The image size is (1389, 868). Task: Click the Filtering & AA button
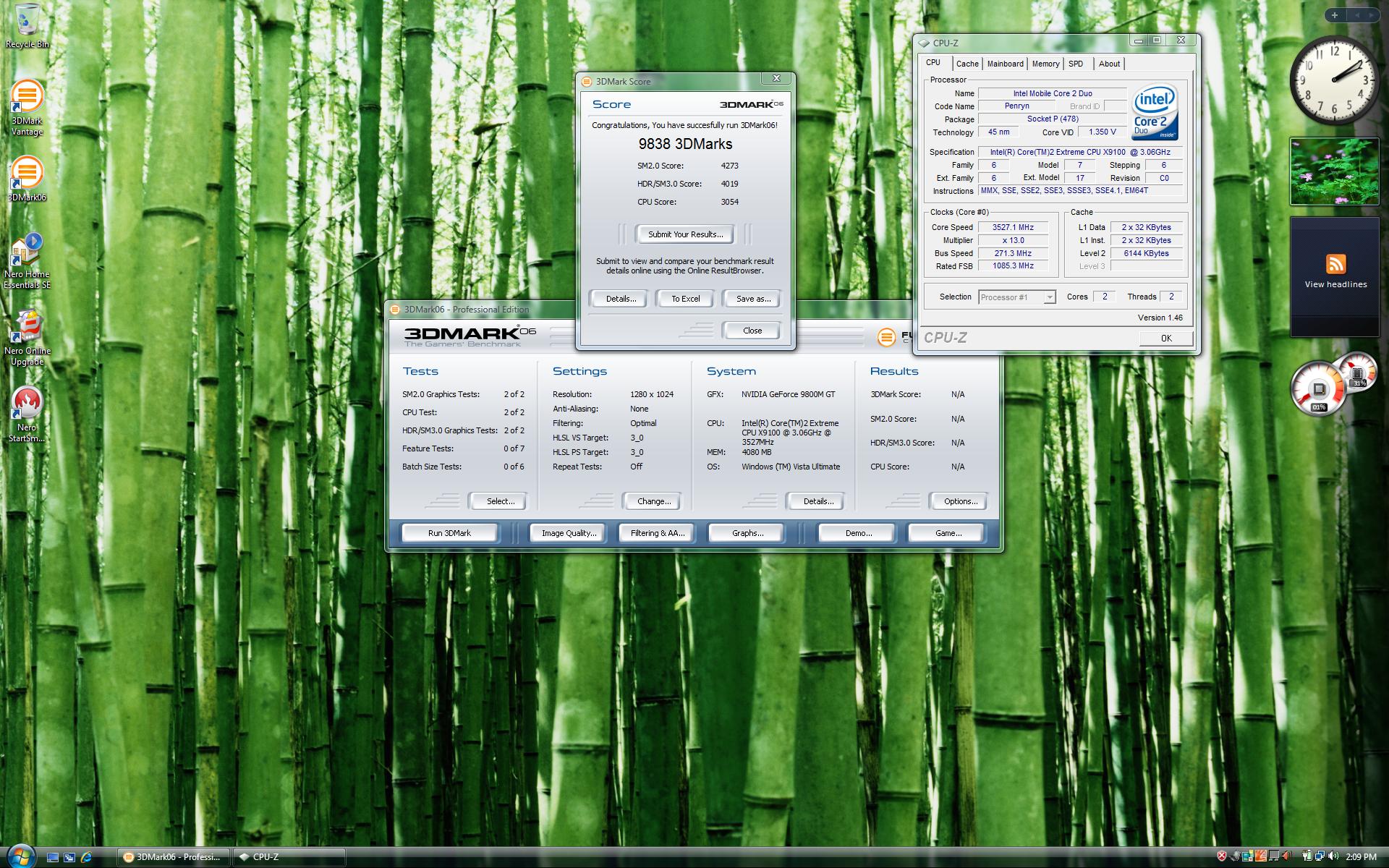(657, 533)
